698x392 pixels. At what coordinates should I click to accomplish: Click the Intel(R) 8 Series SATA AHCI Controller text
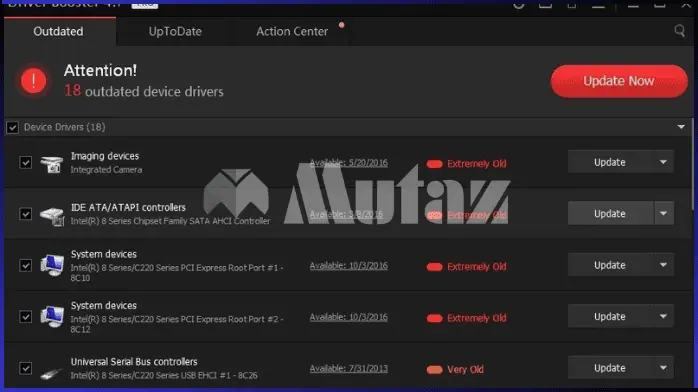tap(170, 221)
